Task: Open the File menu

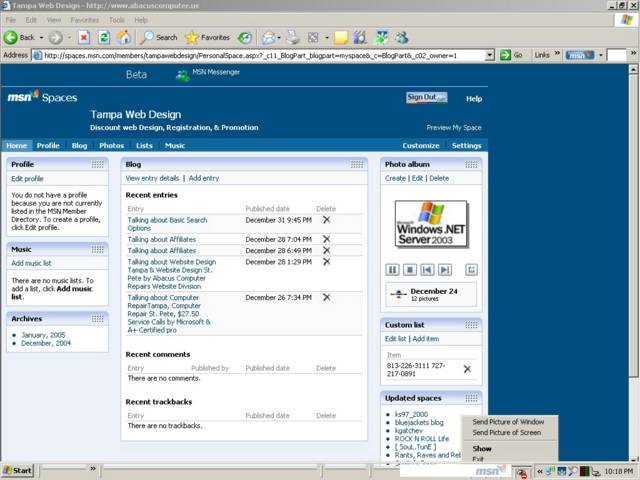Action: [x=11, y=20]
